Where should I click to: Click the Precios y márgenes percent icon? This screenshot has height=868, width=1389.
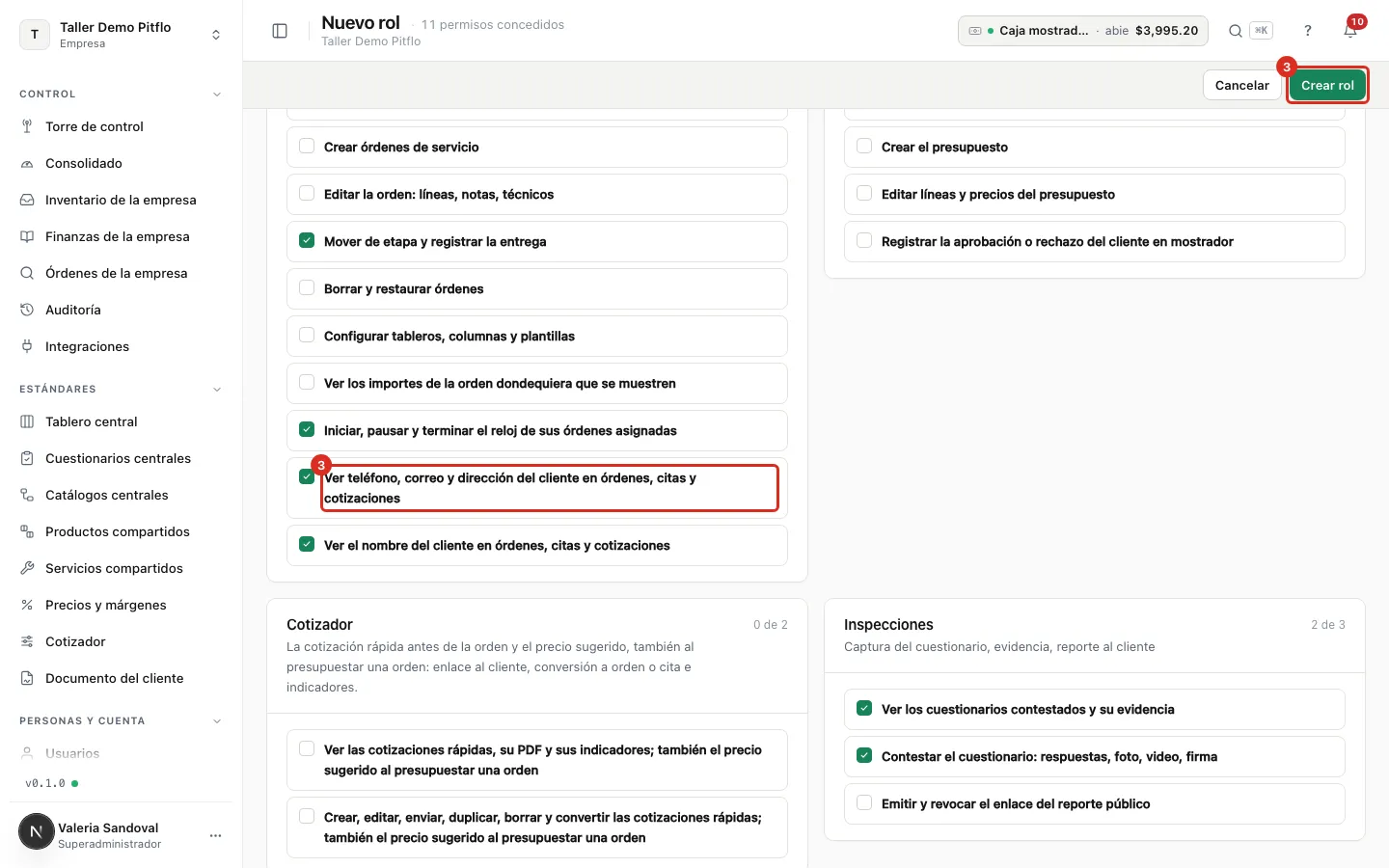tap(27, 605)
